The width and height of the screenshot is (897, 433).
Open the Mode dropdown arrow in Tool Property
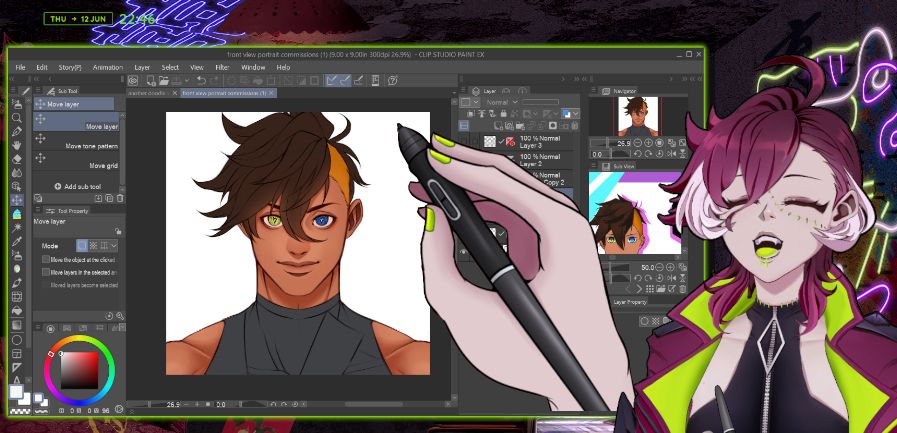click(114, 245)
